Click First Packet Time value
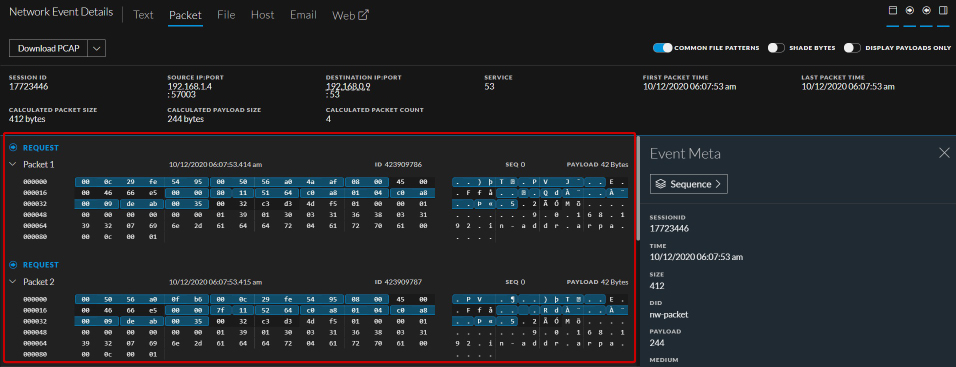Image resolution: width=956 pixels, height=367 pixels. (690, 87)
